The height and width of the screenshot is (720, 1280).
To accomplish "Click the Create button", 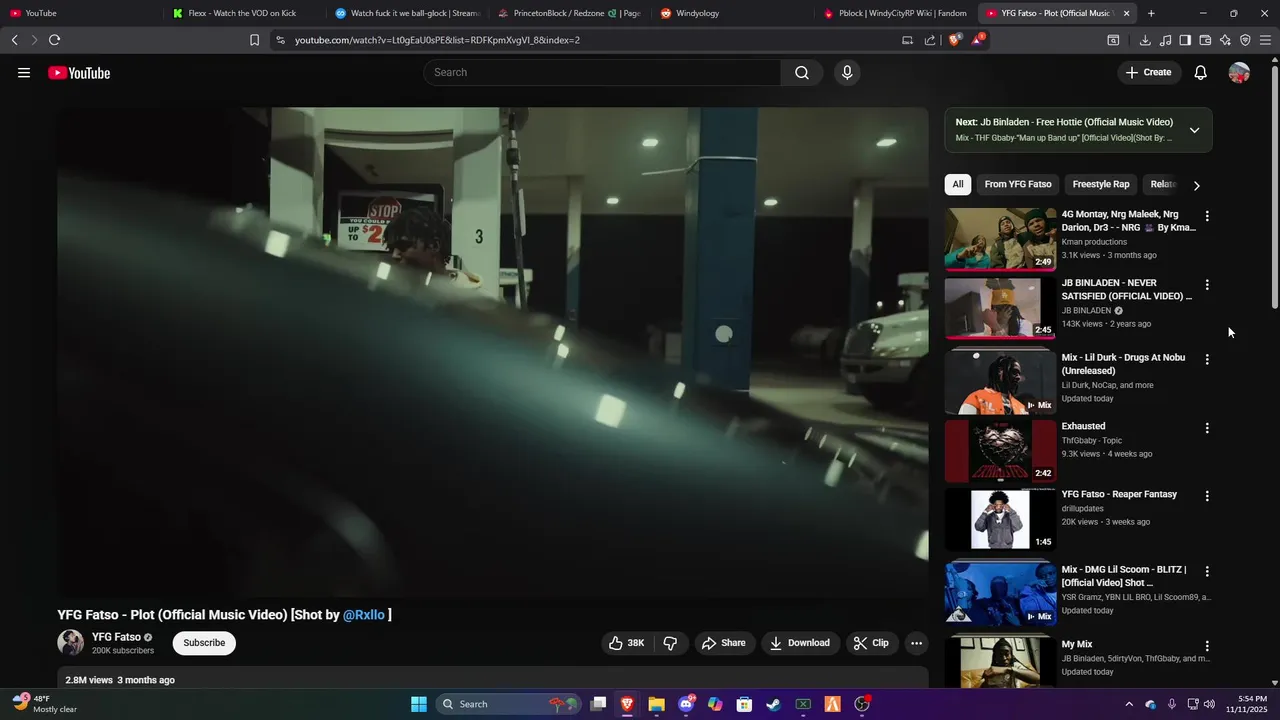I will pos(1148,72).
